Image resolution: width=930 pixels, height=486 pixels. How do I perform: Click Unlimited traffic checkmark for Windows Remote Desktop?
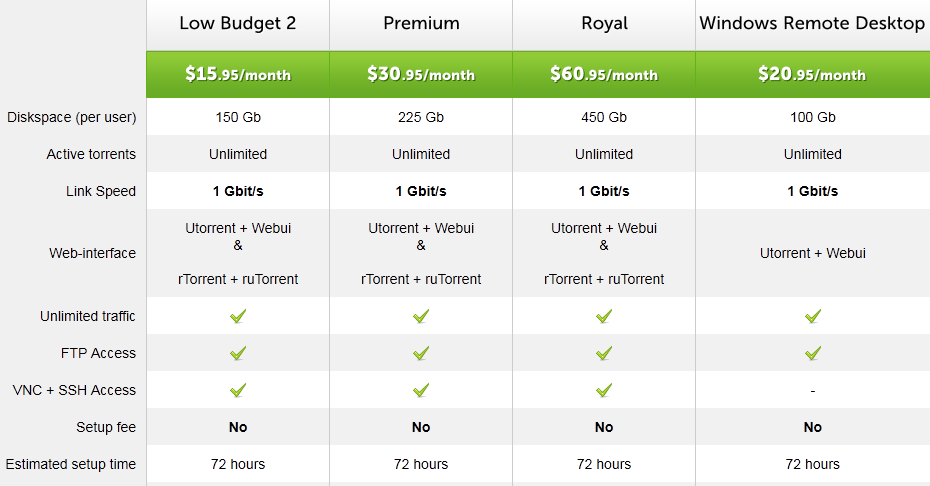[813, 316]
